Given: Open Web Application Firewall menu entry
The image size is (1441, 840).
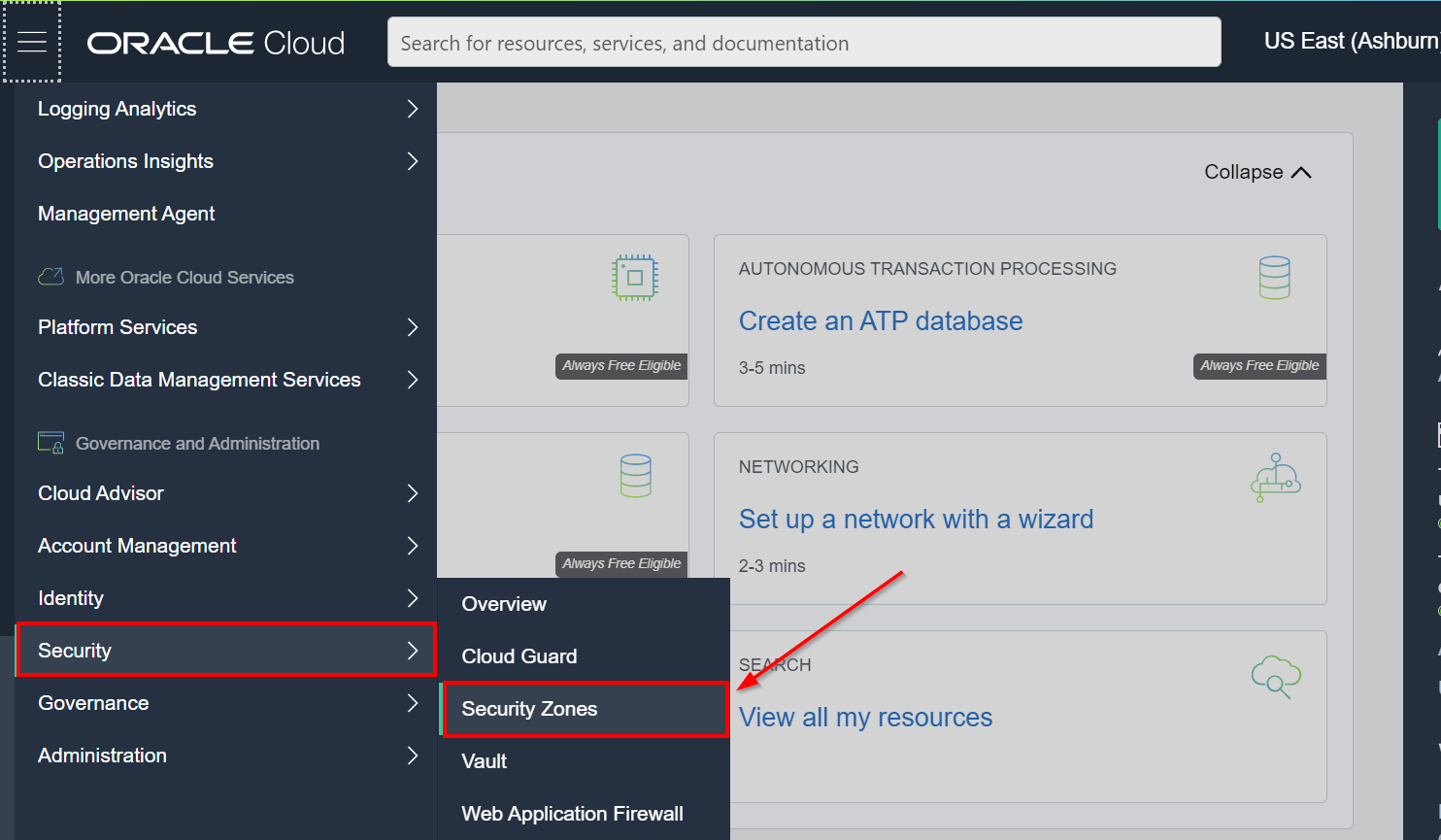Looking at the screenshot, I should click(x=572, y=814).
